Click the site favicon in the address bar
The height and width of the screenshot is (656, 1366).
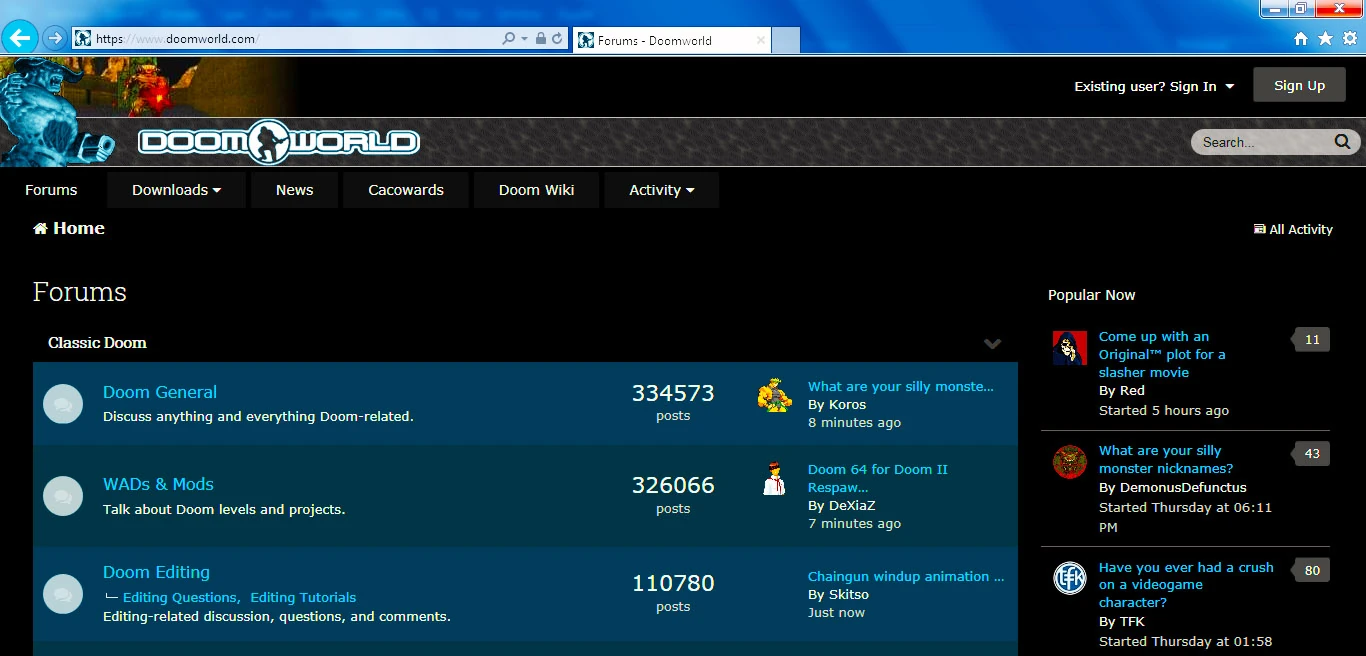pyautogui.click(x=83, y=38)
